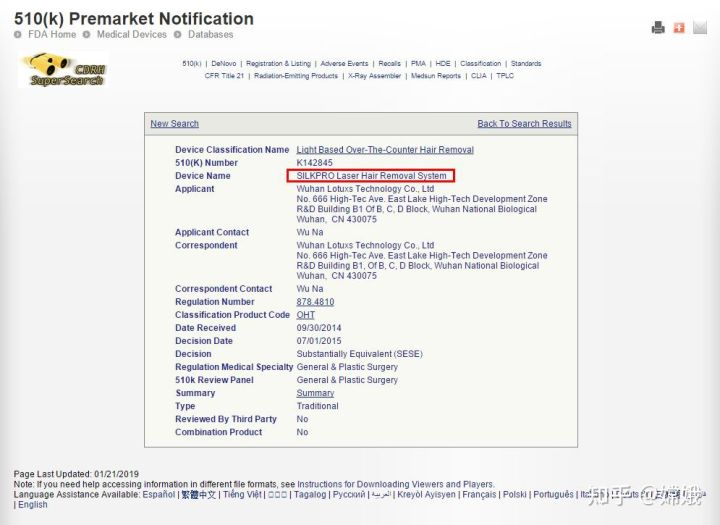Click SILKPRO Laser Hair Removal System text
The height and width of the screenshot is (525, 720).
click(x=371, y=175)
